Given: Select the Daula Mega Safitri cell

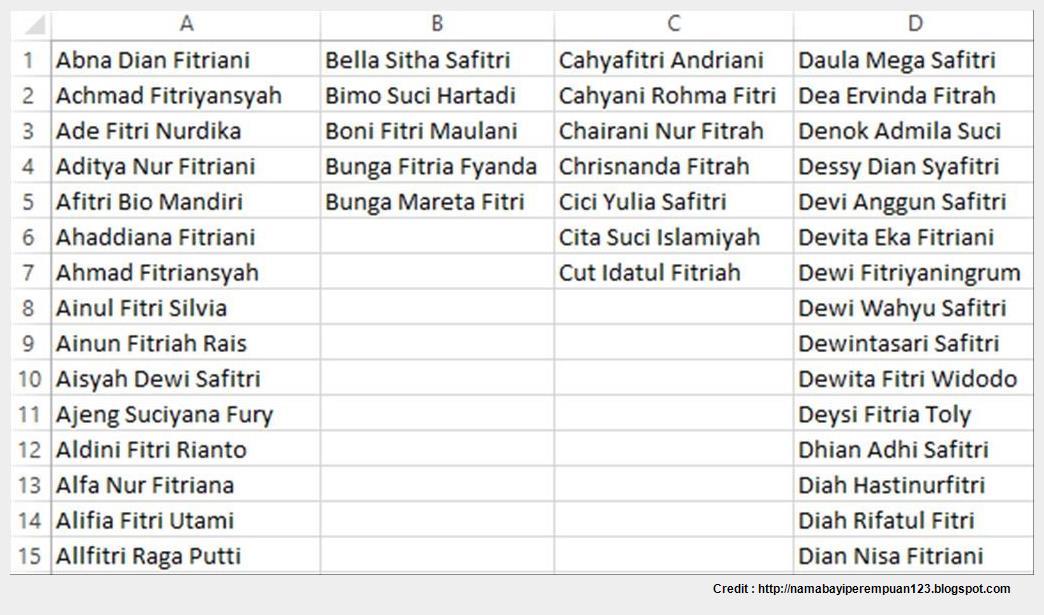Looking at the screenshot, I should 914,60.
